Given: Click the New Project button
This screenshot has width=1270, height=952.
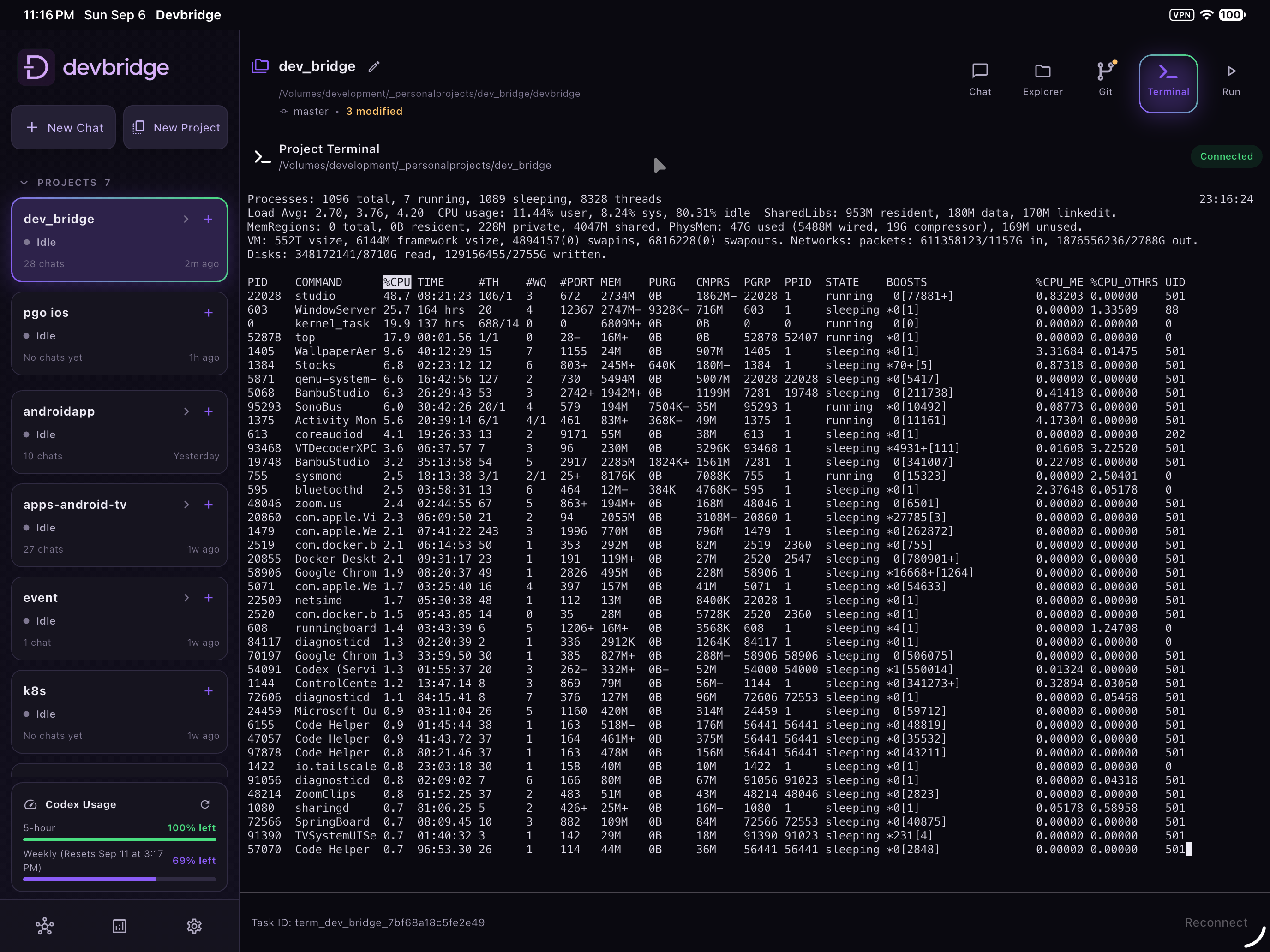Looking at the screenshot, I should pyautogui.click(x=176, y=127).
